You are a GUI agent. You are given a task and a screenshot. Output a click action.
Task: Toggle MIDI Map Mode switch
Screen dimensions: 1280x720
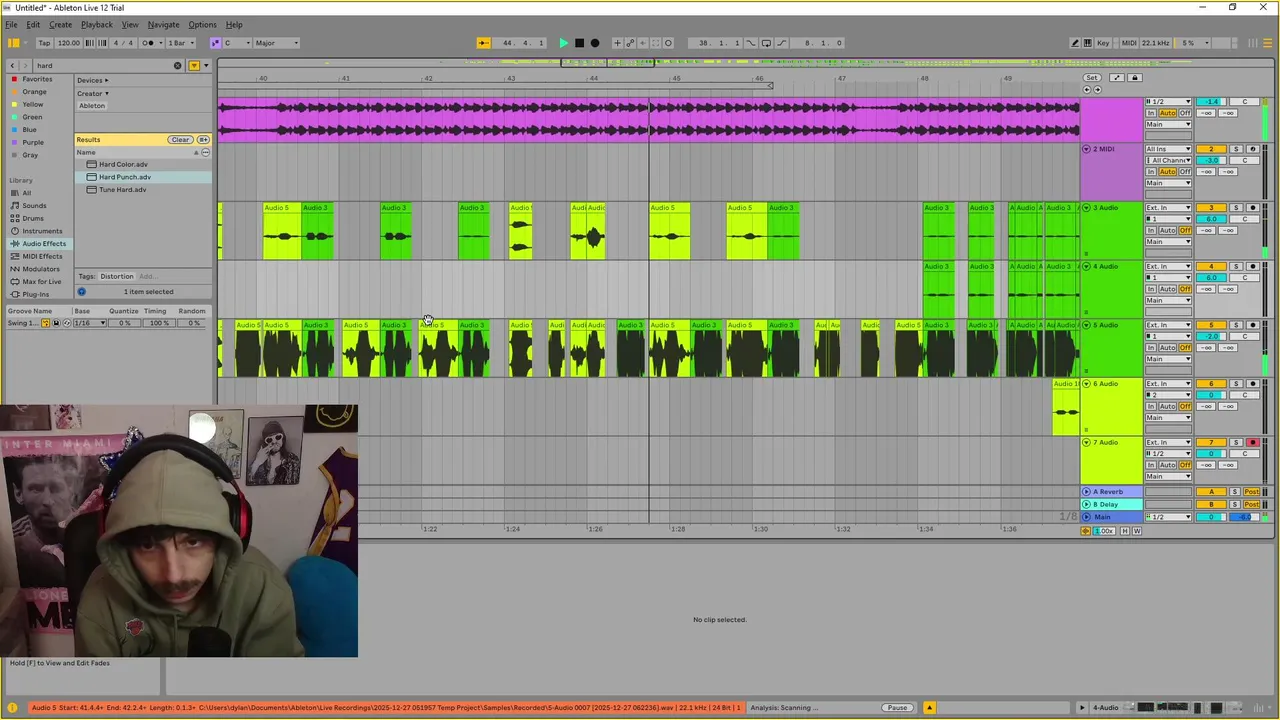point(1129,43)
